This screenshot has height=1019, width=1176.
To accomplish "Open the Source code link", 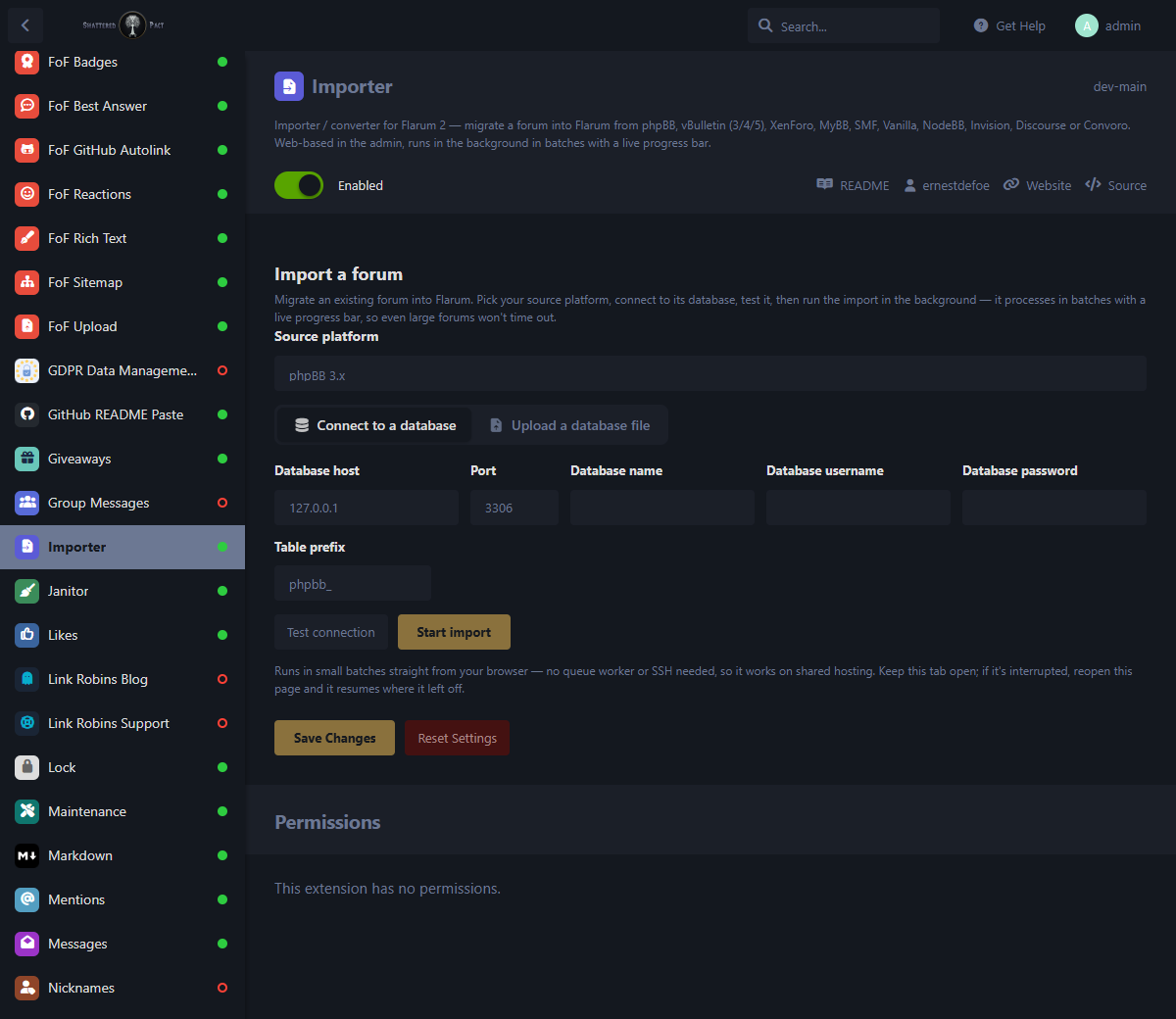I will 1115,185.
